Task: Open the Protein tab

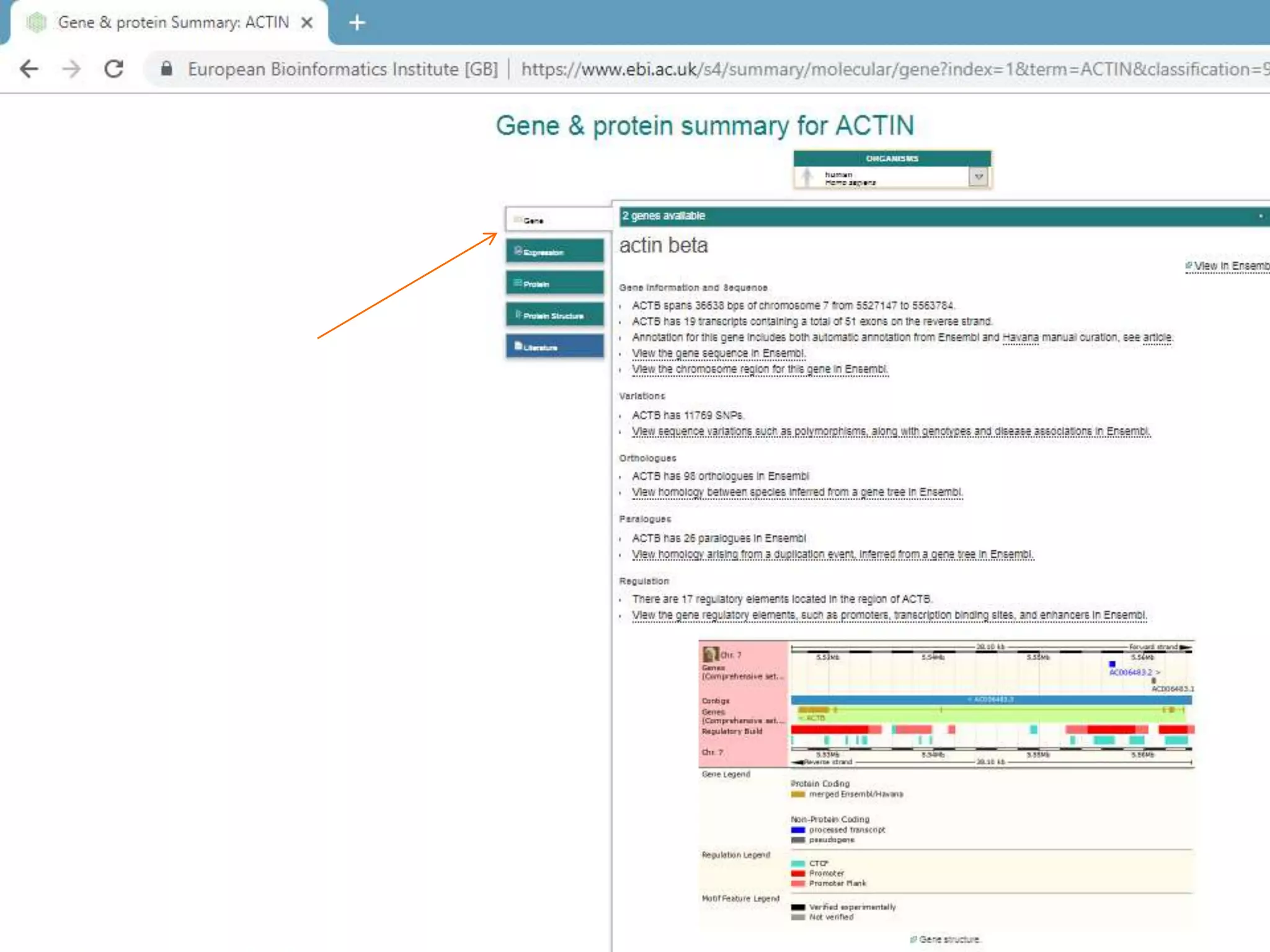Action: (554, 283)
